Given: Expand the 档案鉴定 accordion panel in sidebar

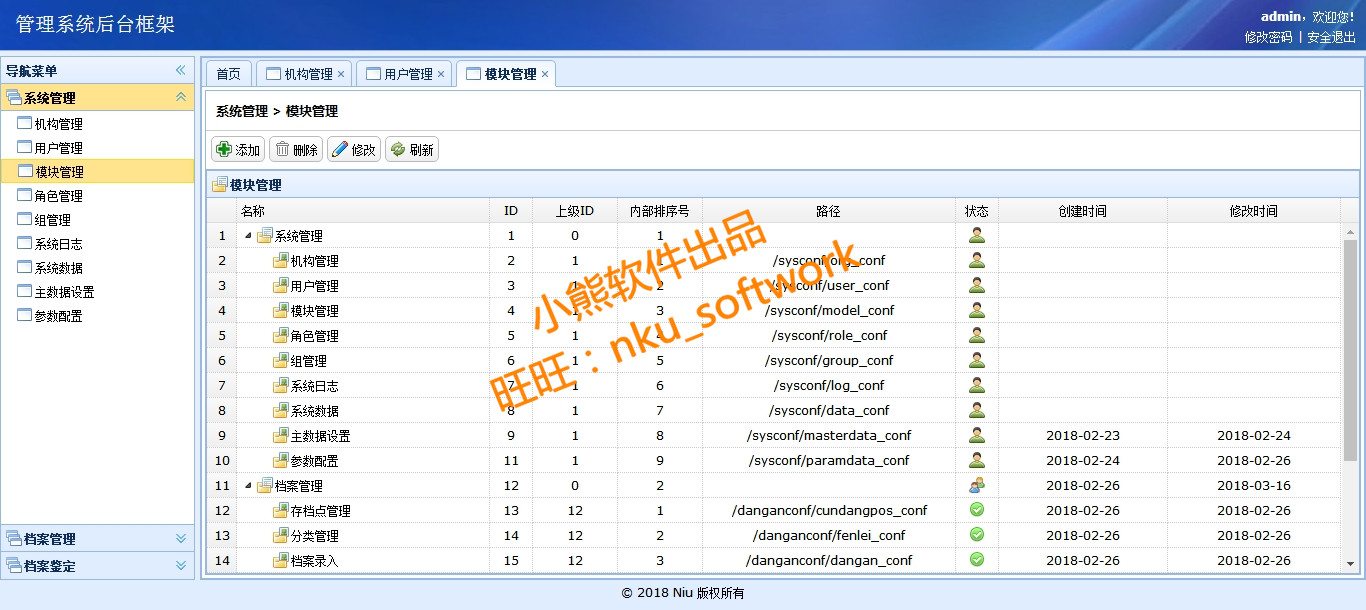Looking at the screenshot, I should tap(181, 565).
